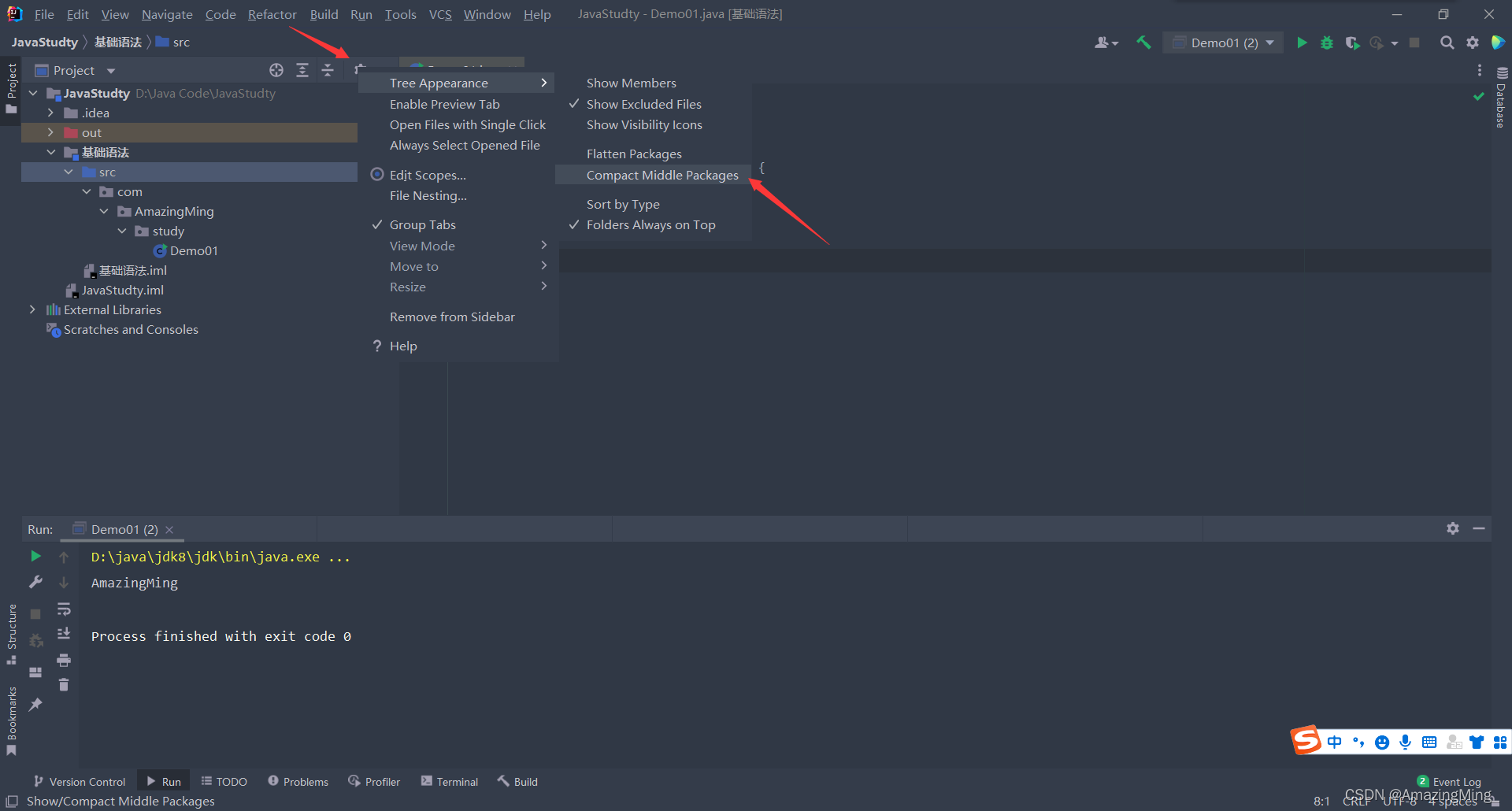Open the Move to submenu

tap(458, 266)
